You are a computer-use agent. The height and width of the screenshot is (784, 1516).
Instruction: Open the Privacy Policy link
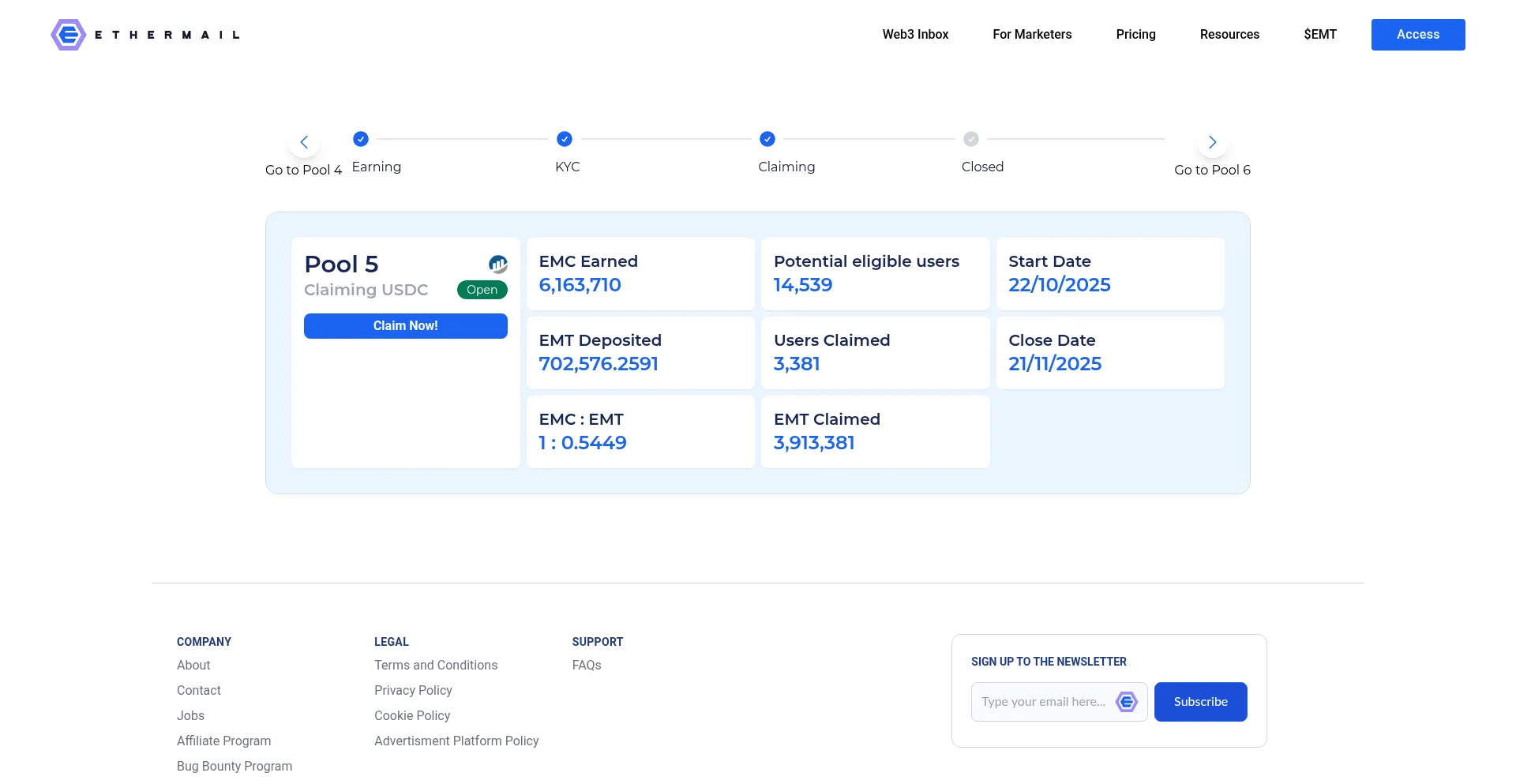coord(413,691)
